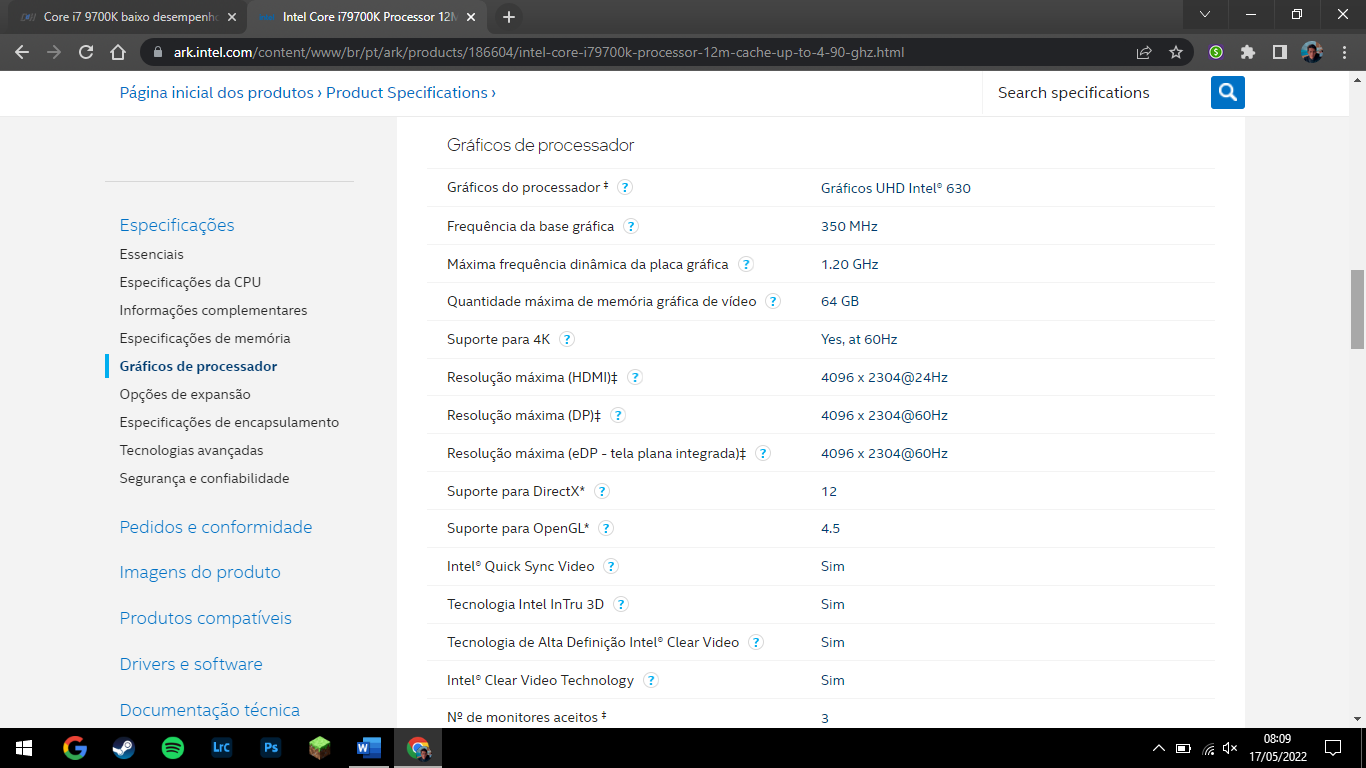Go to Informações complementares section

[x=213, y=310]
